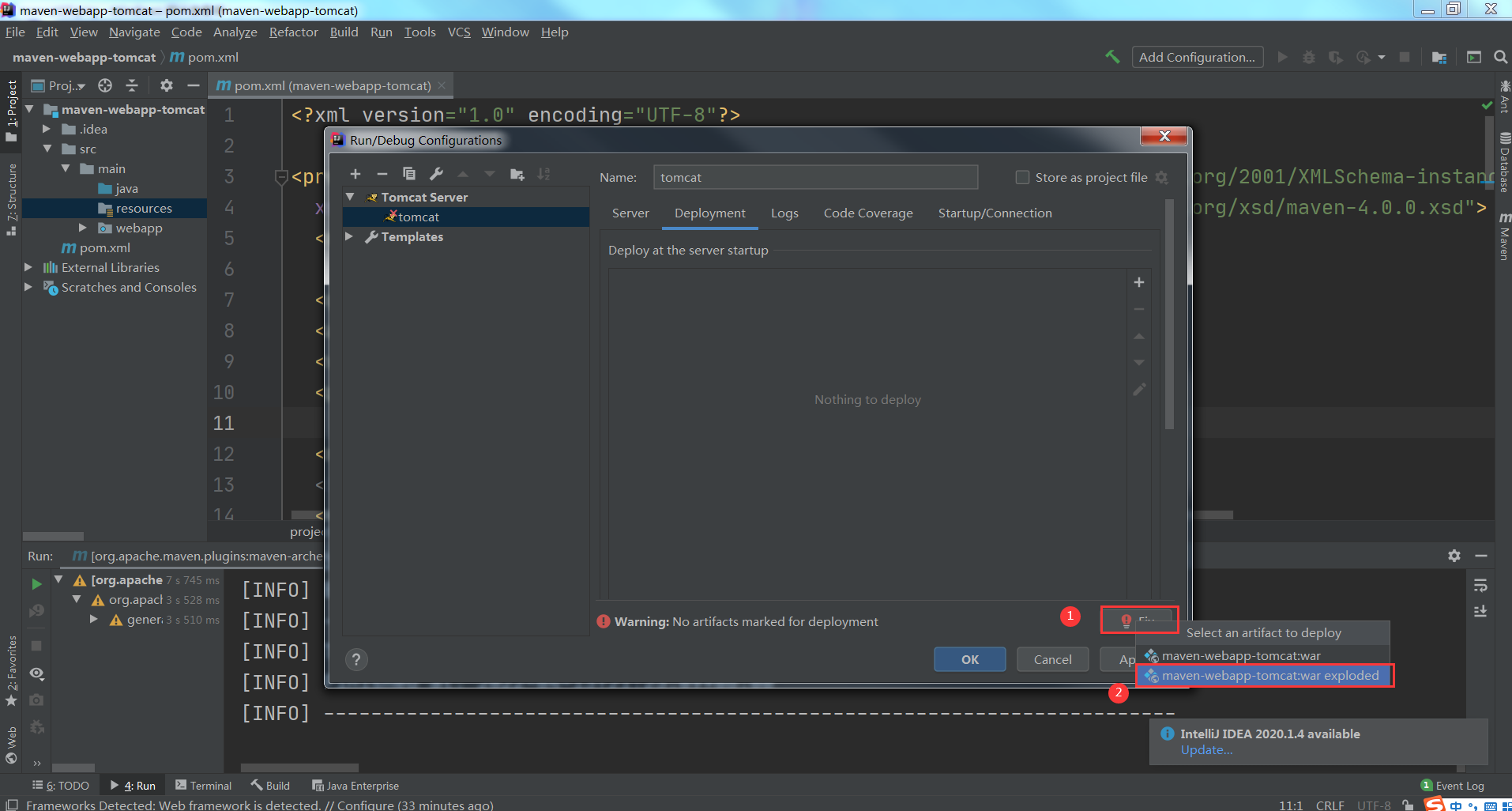Choose maven-webapp-tomcat:war artifact
The height and width of the screenshot is (811, 1512).
(x=1264, y=655)
